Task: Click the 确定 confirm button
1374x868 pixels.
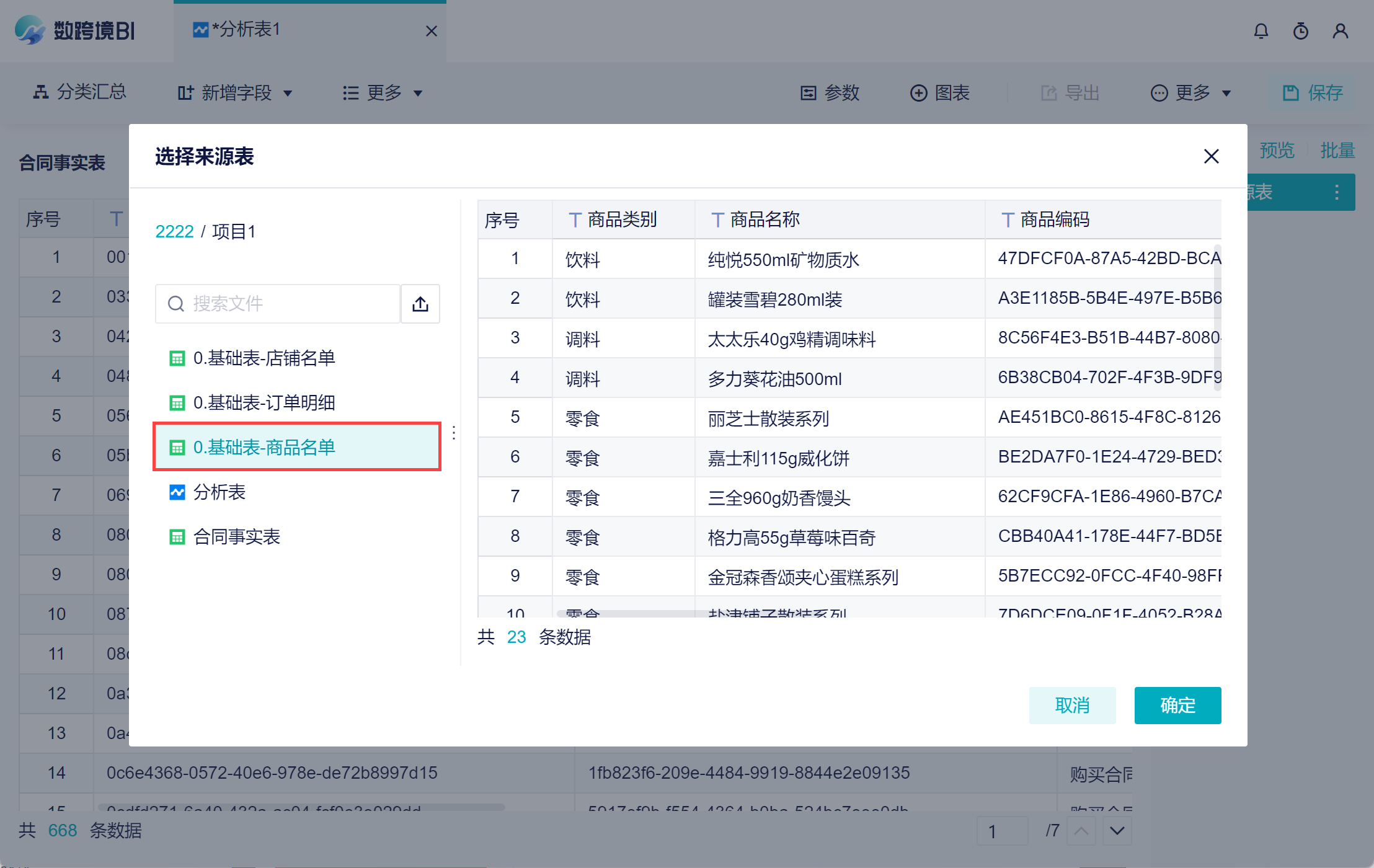Action: coord(1177,706)
